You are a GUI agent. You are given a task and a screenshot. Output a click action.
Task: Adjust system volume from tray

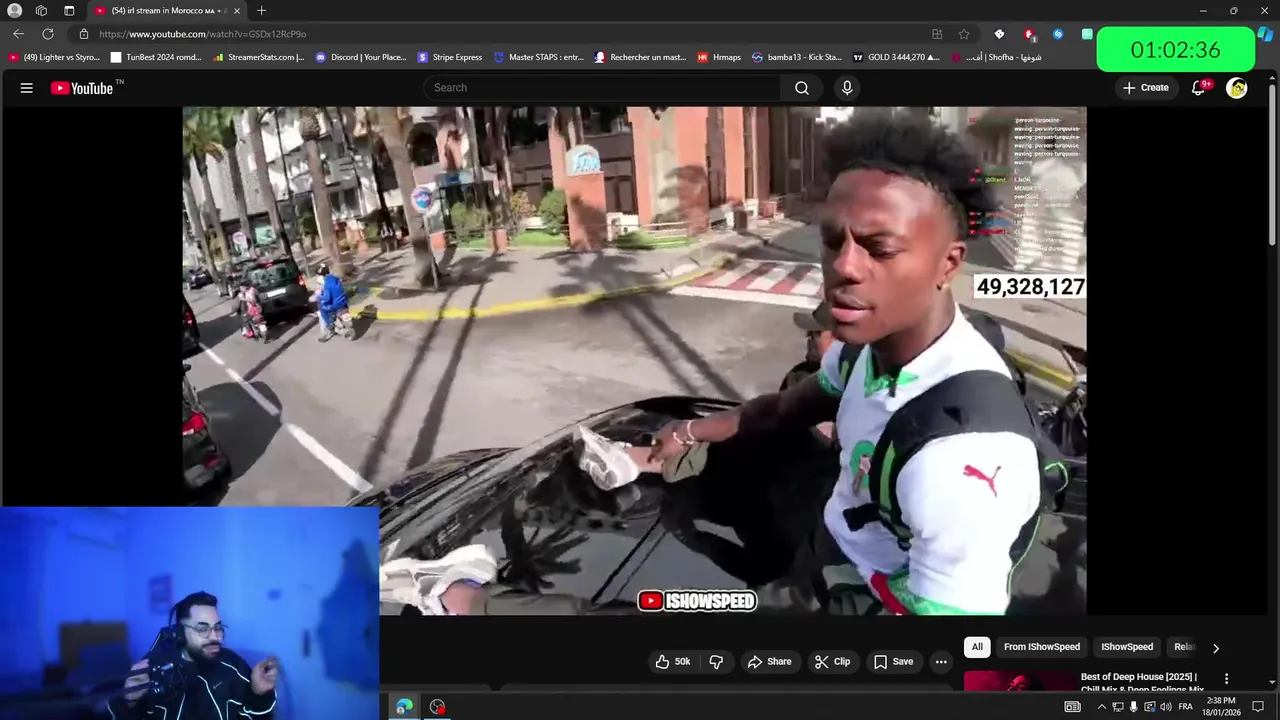point(1166,707)
